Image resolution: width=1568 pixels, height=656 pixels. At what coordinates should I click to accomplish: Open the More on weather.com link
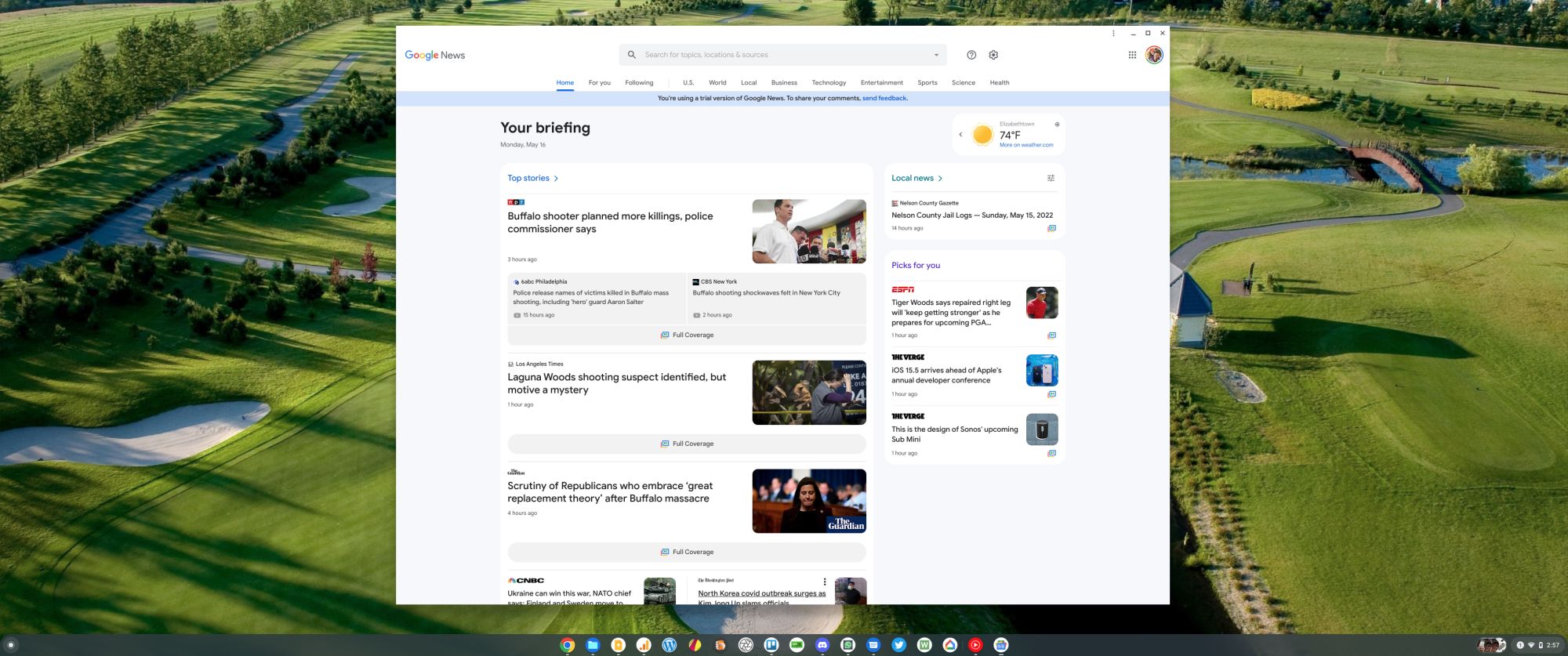point(1026,145)
